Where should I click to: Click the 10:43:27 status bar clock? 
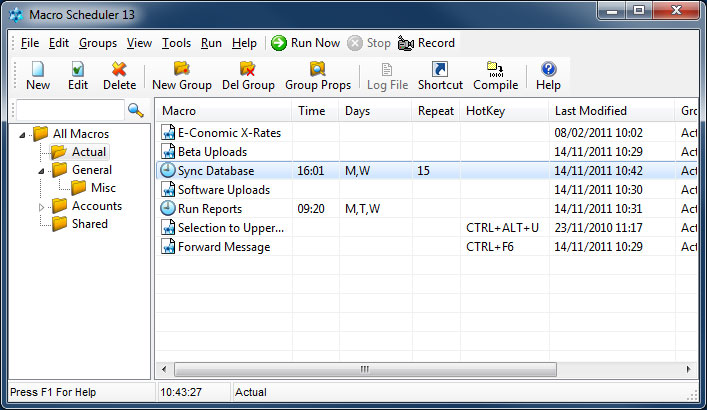coord(181,392)
